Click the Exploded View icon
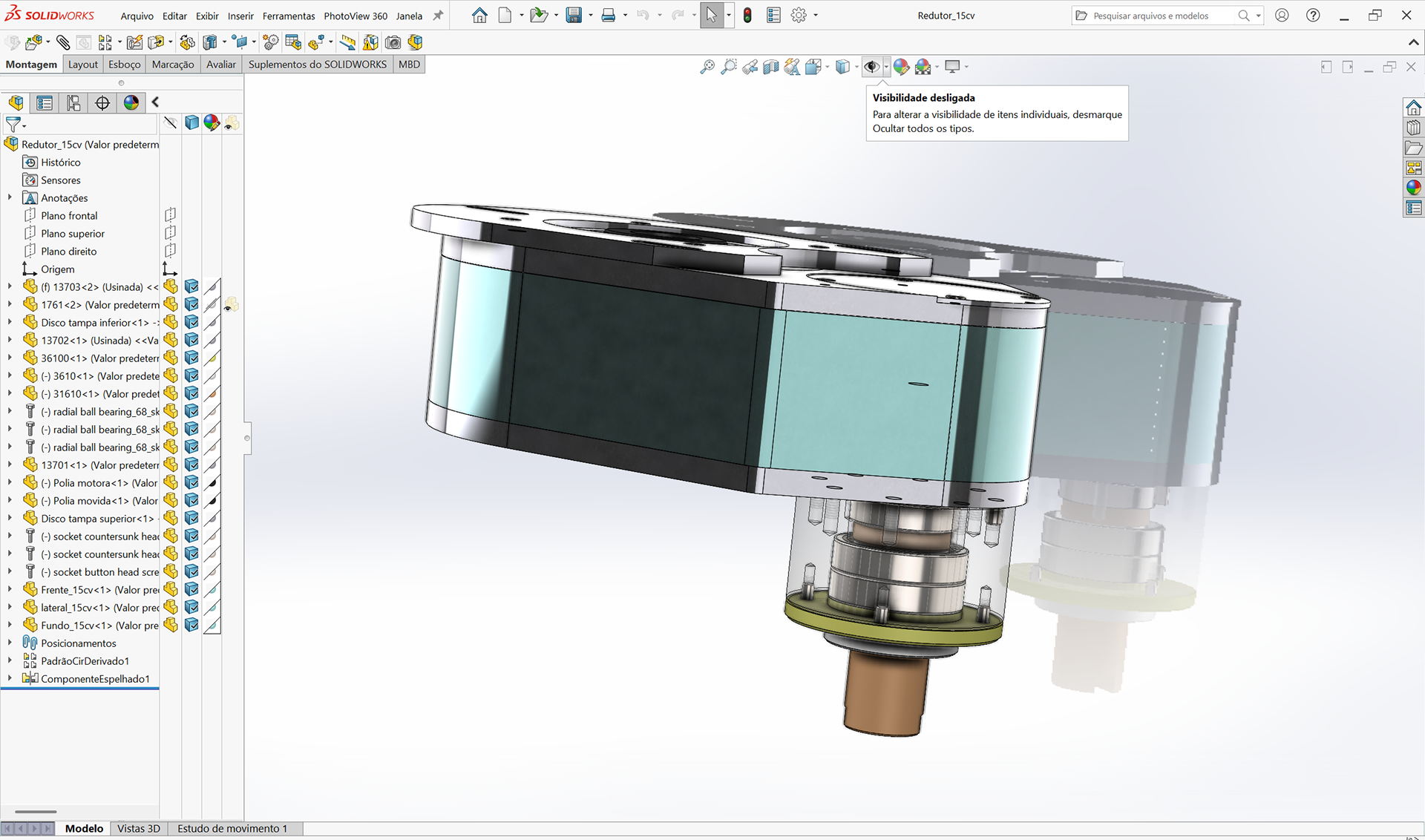This screenshot has width=1425, height=840. [x=316, y=43]
